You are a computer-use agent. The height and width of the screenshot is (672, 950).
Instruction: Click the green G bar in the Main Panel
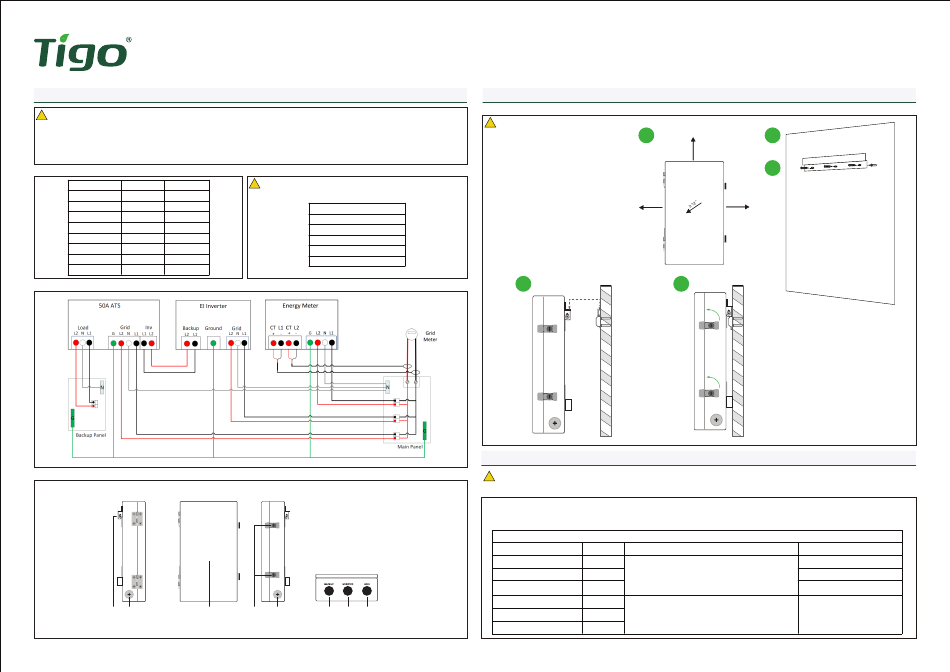click(425, 430)
